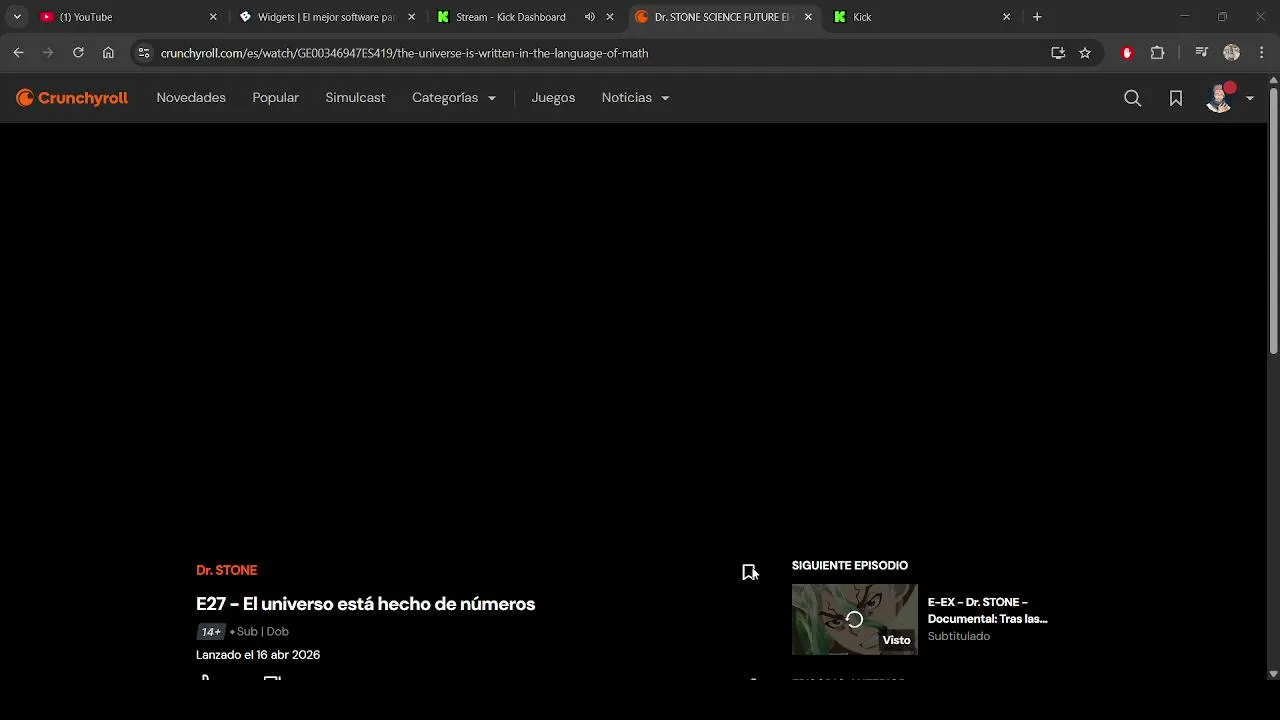Click the episode title El universo está hecho de números
This screenshot has width=1280, height=720.
(366, 604)
